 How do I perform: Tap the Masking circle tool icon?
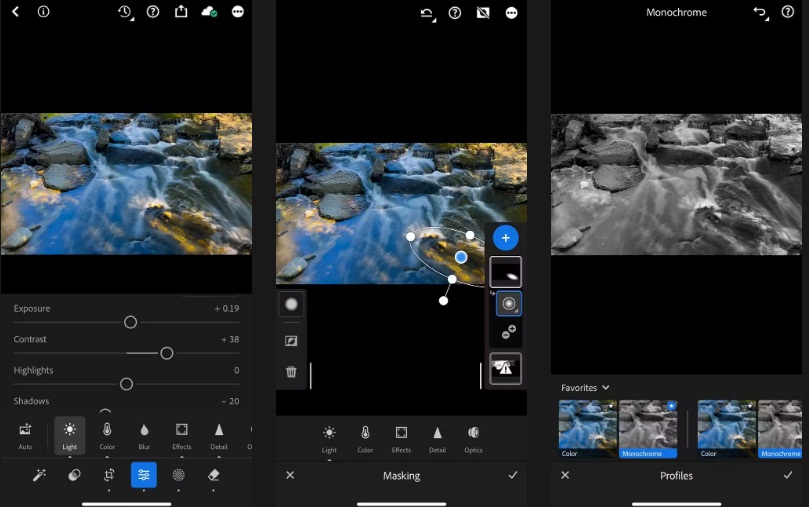pyautogui.click(x=179, y=475)
